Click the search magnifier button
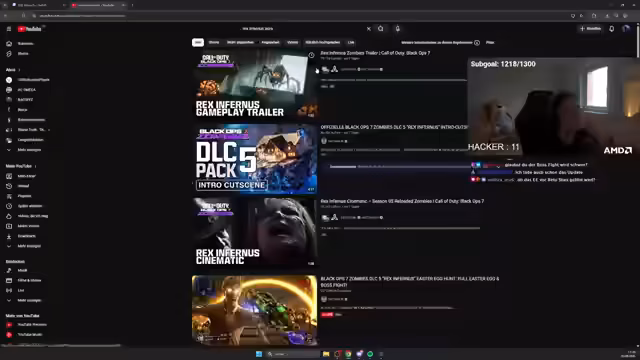The width and height of the screenshot is (640, 360). coord(380,29)
